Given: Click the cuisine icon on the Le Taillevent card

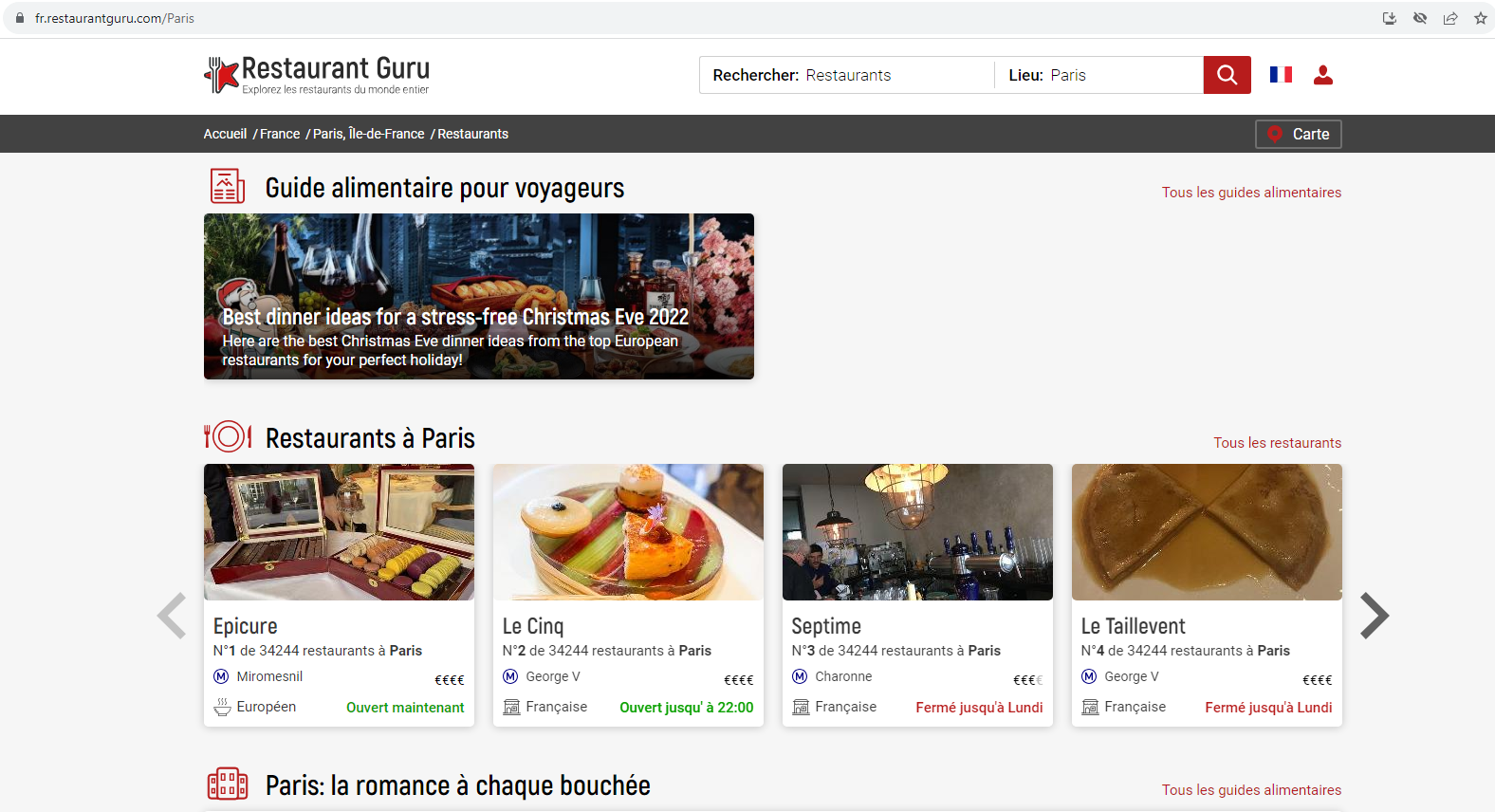Looking at the screenshot, I should tap(1090, 707).
